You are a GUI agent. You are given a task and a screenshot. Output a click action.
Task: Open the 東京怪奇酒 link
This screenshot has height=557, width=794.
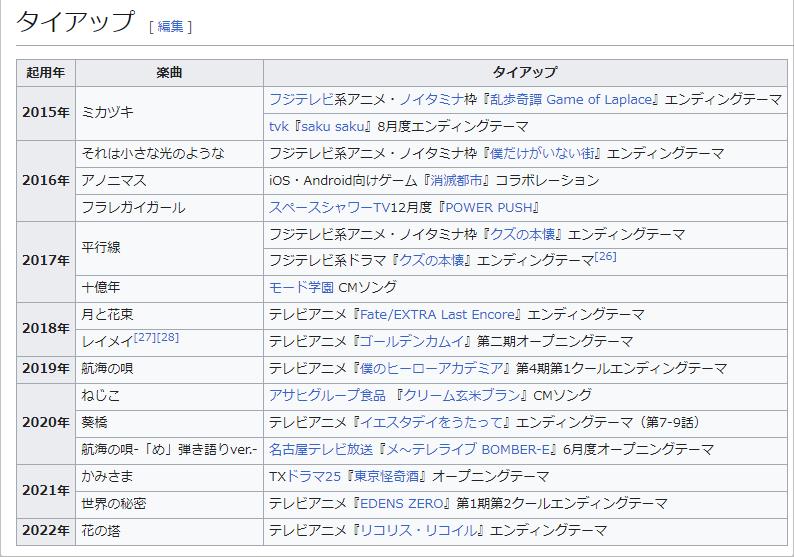point(386,476)
